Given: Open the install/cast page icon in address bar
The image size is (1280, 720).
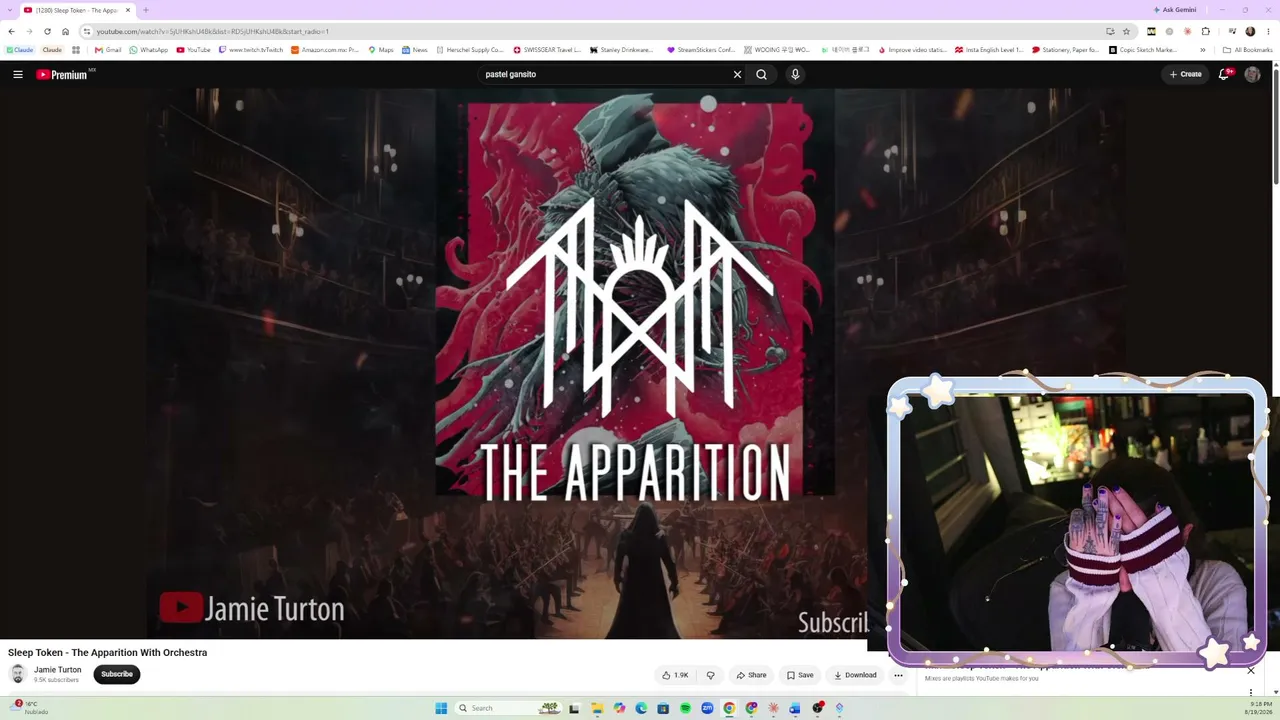Looking at the screenshot, I should click(1110, 31).
